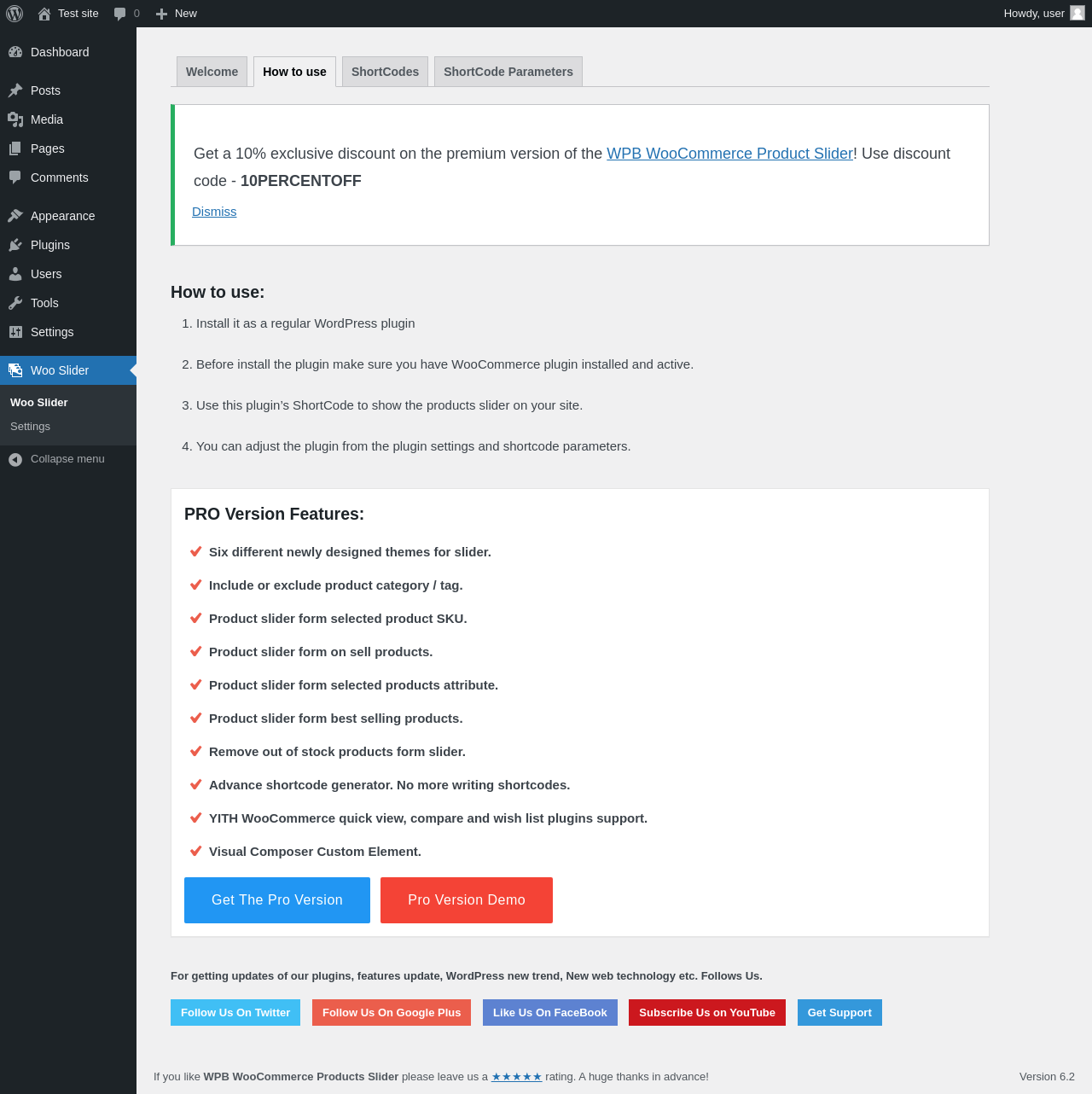Viewport: 1092px width, 1094px height.
Task: Open the ShortCodes tab
Action: [x=385, y=72]
